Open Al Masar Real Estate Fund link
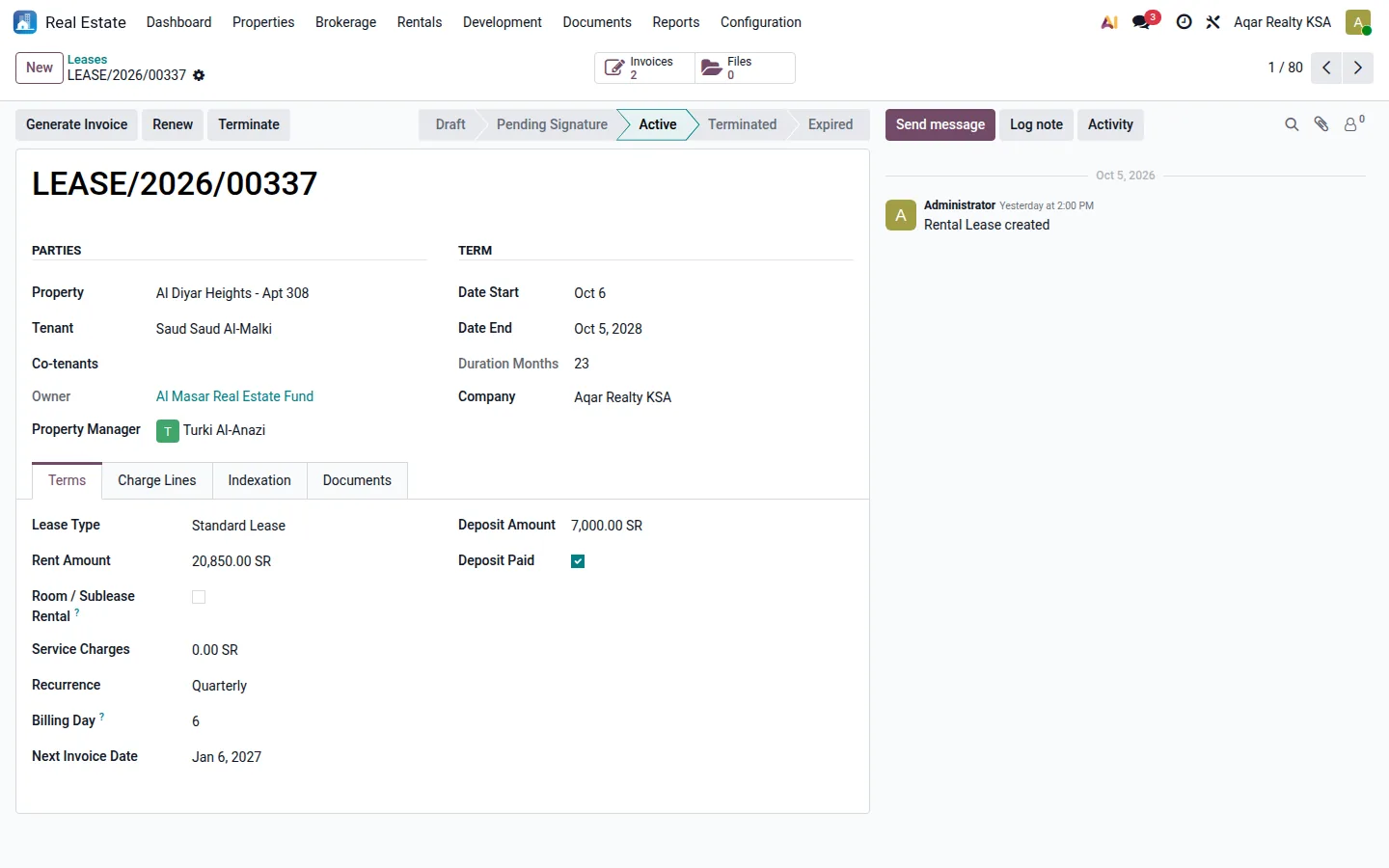 tap(234, 396)
